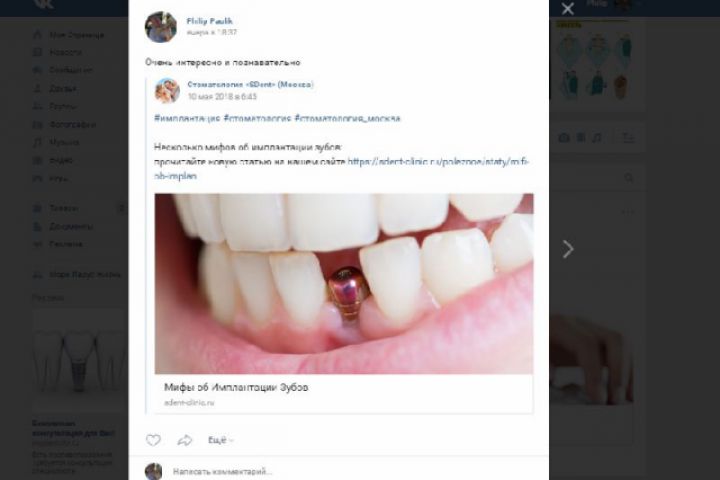Go to the next post with right arrow

coord(568,249)
